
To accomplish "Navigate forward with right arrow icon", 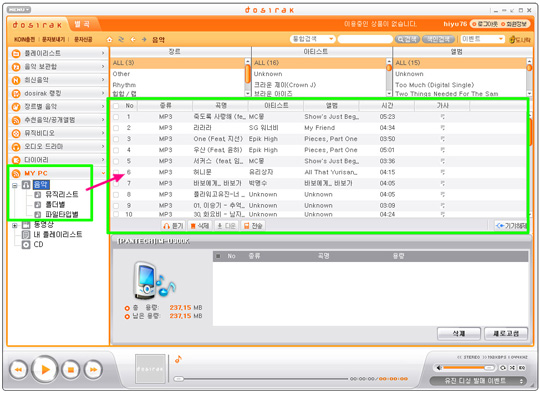I will tap(144, 40).
